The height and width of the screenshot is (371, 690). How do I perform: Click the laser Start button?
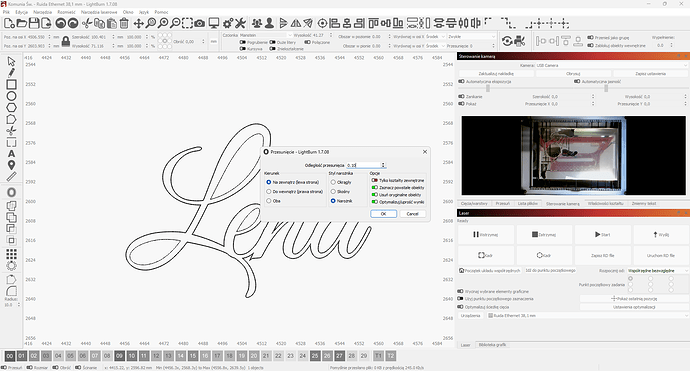click(602, 235)
